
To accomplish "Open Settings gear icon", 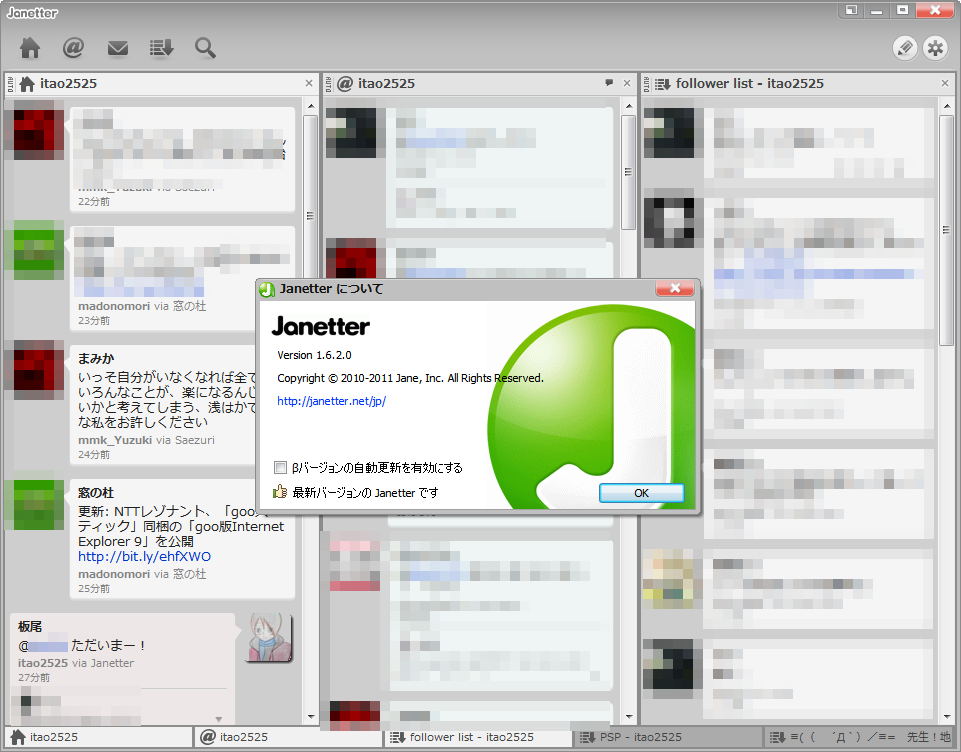I will [x=935, y=48].
